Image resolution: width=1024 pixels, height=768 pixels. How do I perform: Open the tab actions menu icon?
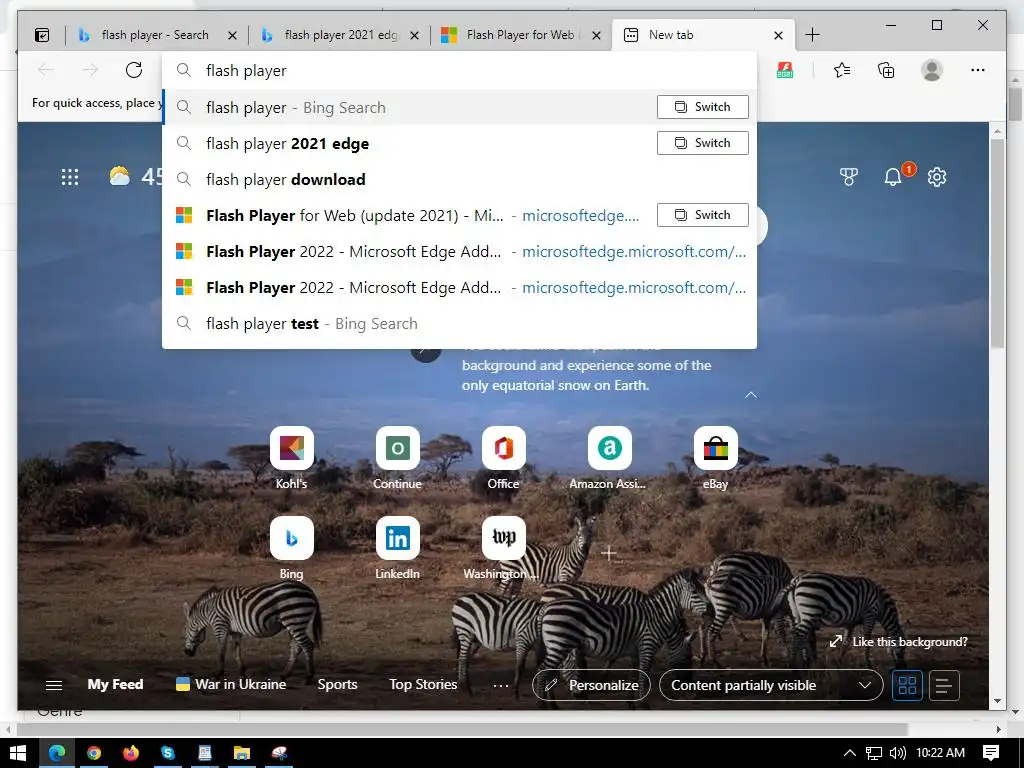42,35
